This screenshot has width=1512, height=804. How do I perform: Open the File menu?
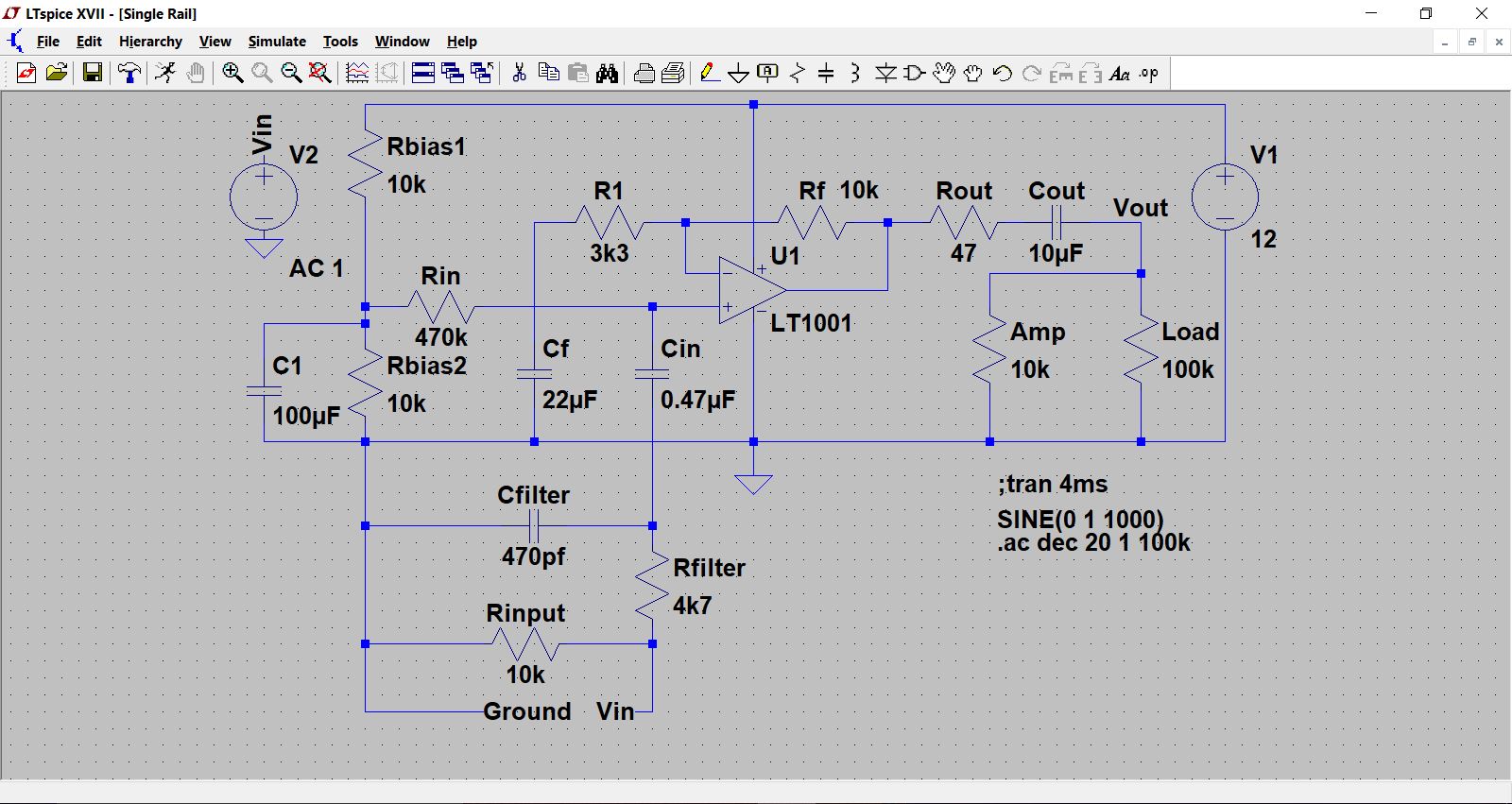click(48, 42)
